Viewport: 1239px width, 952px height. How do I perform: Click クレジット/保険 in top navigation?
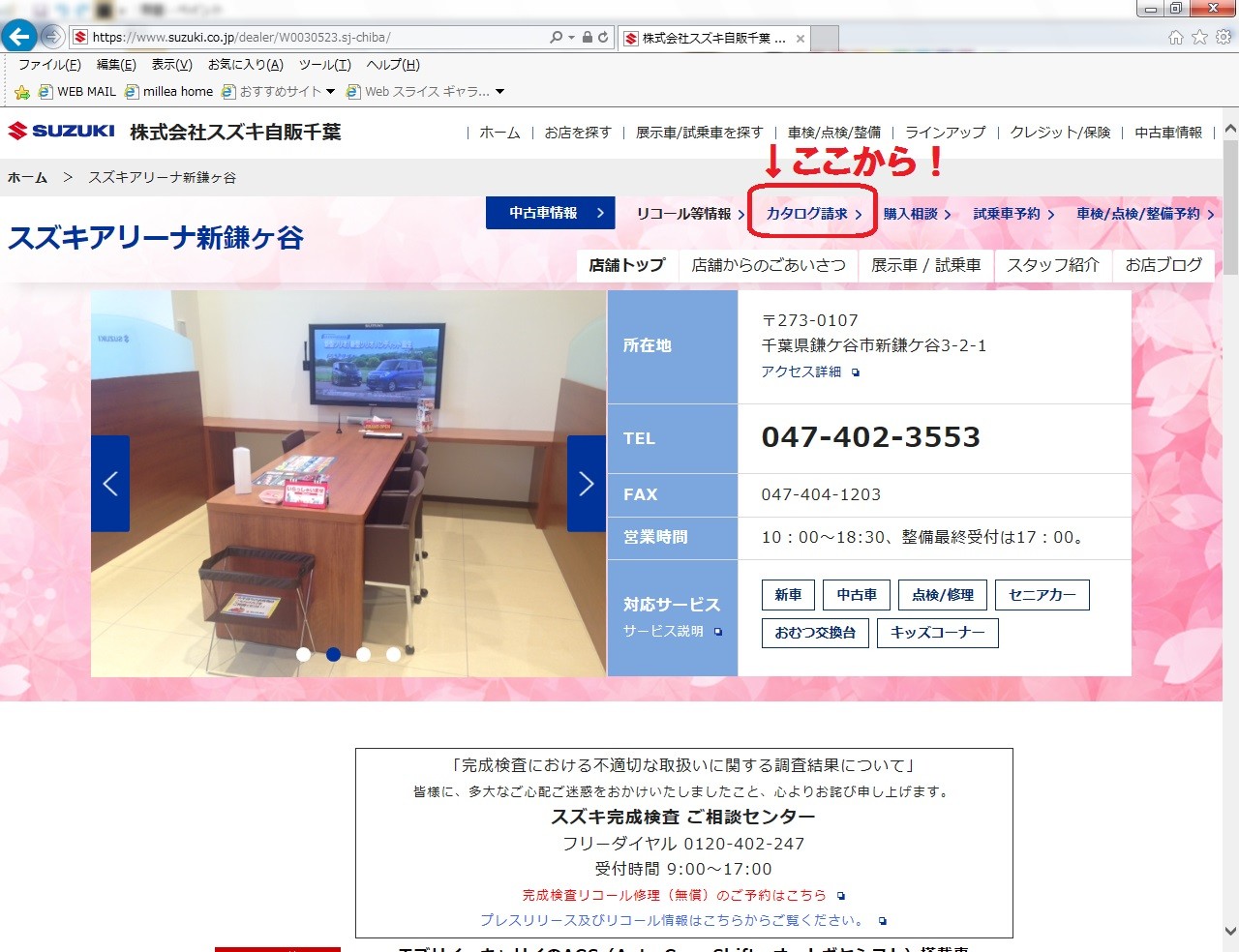point(1060,133)
